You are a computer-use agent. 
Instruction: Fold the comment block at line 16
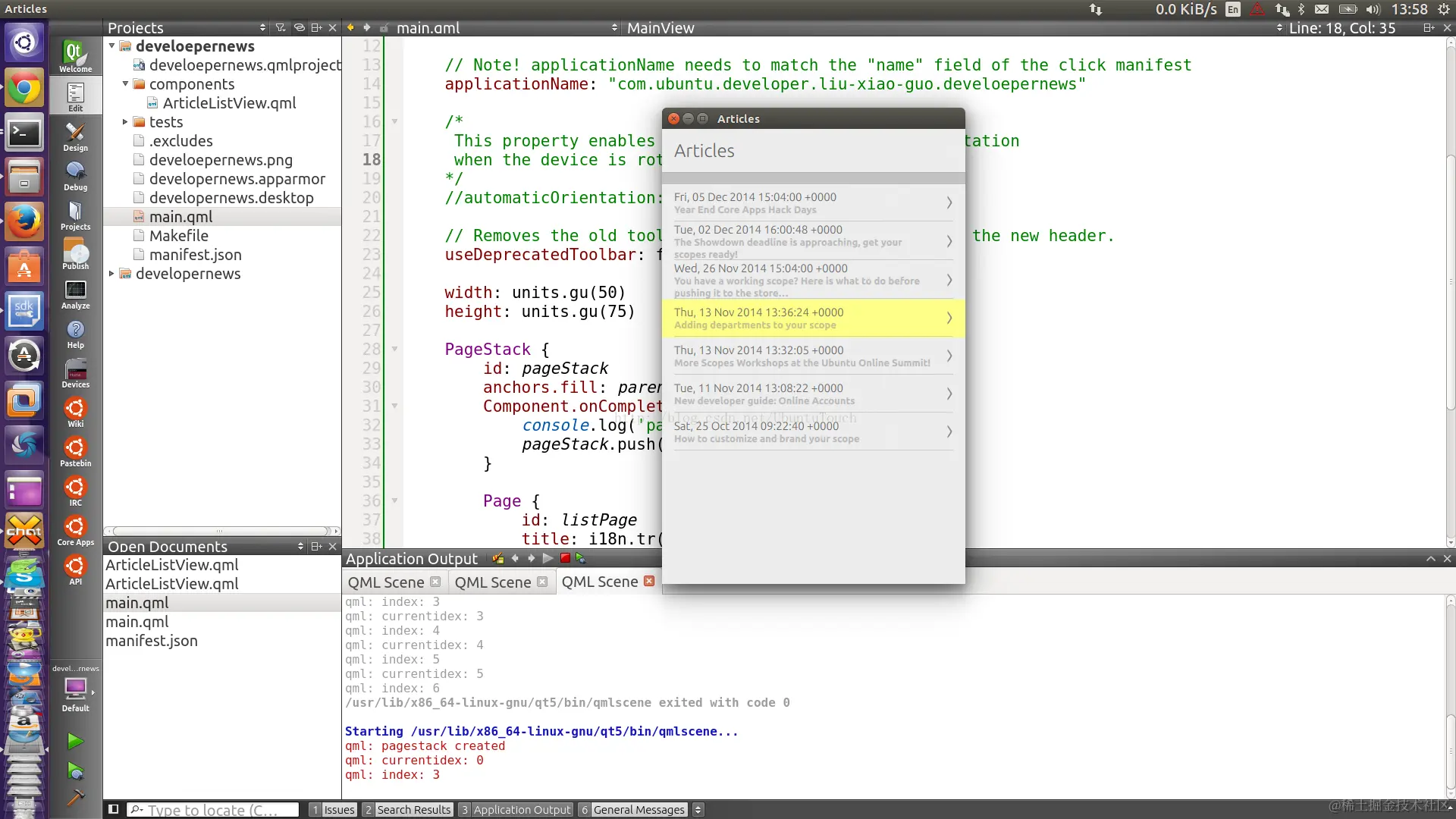[395, 121]
